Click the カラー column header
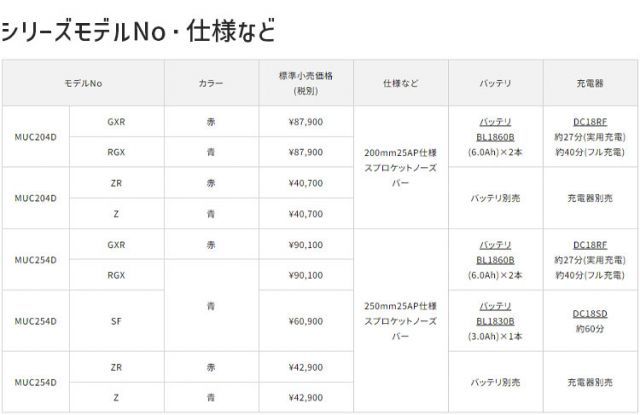Screen dimensions: 640x415 coord(210,83)
